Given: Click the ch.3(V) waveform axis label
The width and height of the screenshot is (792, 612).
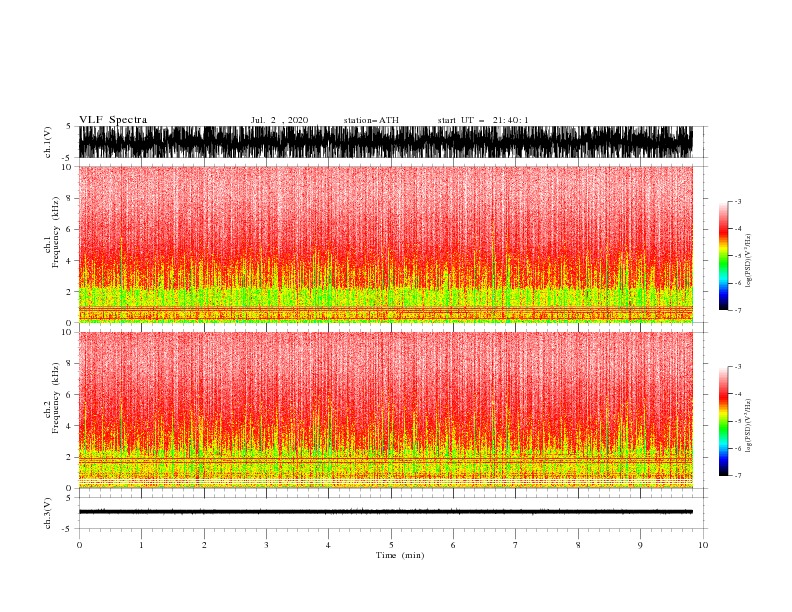Looking at the screenshot, I should point(48,513).
